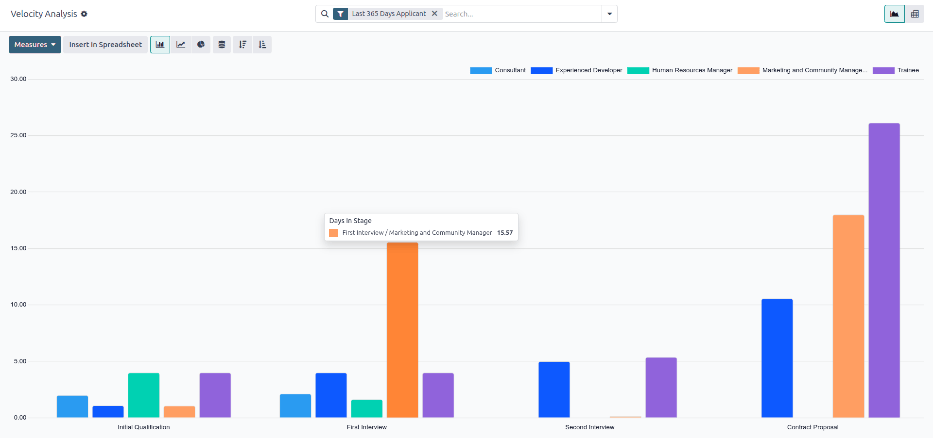Click Experienced Developer bar in Initial Qualification
The width and height of the screenshot is (933, 438).
(108, 412)
